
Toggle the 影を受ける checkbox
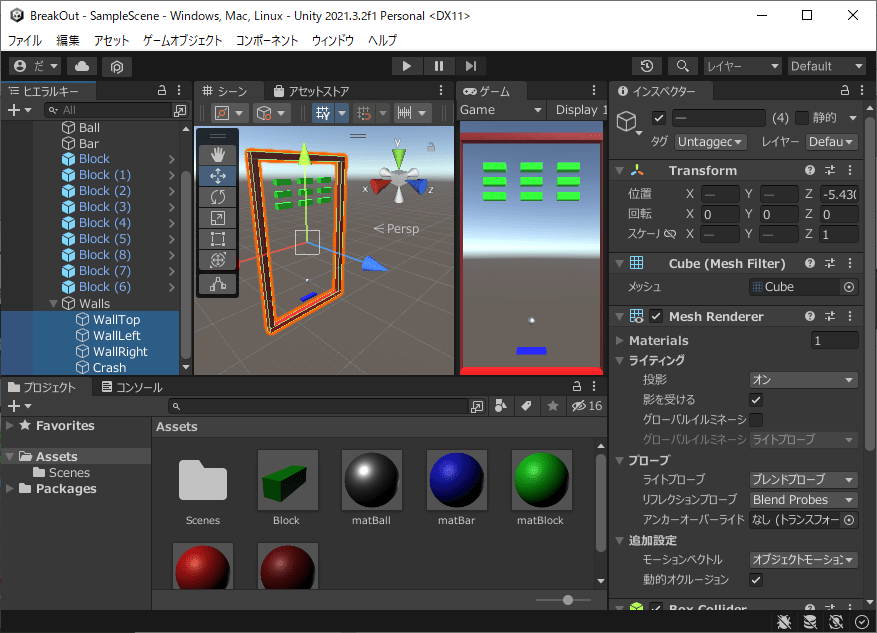(x=756, y=400)
